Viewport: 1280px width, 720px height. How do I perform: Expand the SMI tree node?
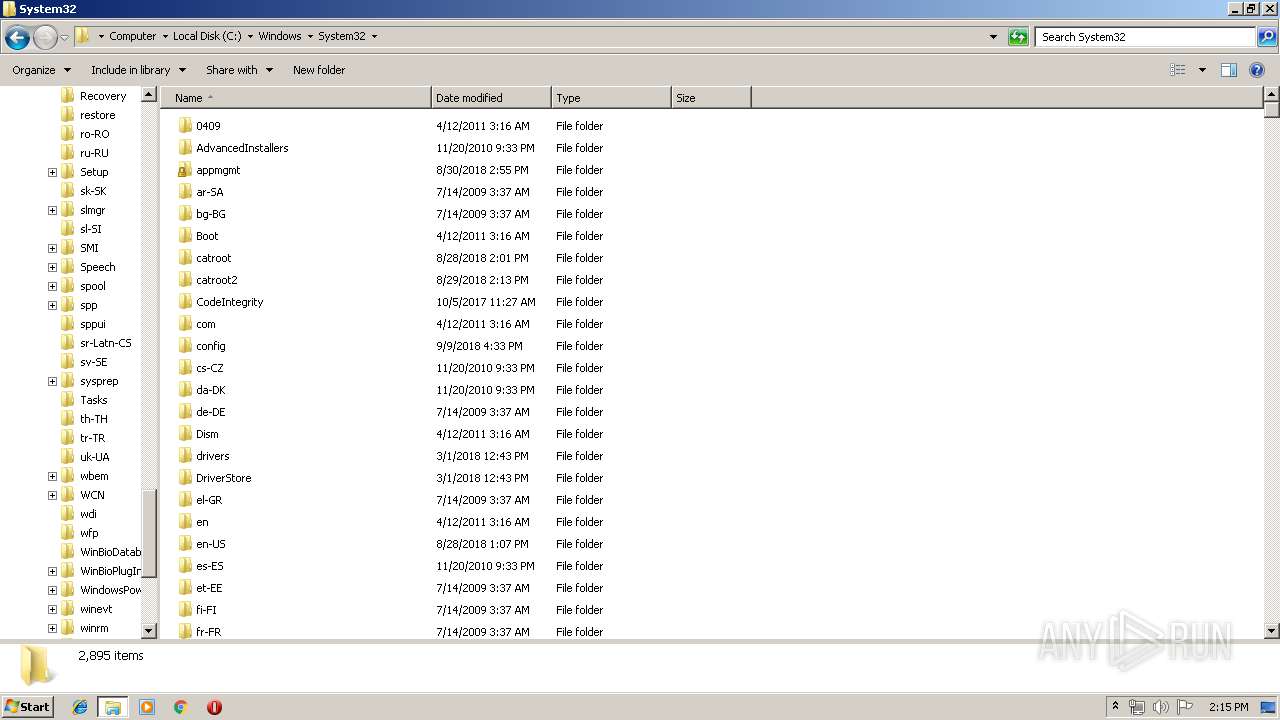pos(52,248)
